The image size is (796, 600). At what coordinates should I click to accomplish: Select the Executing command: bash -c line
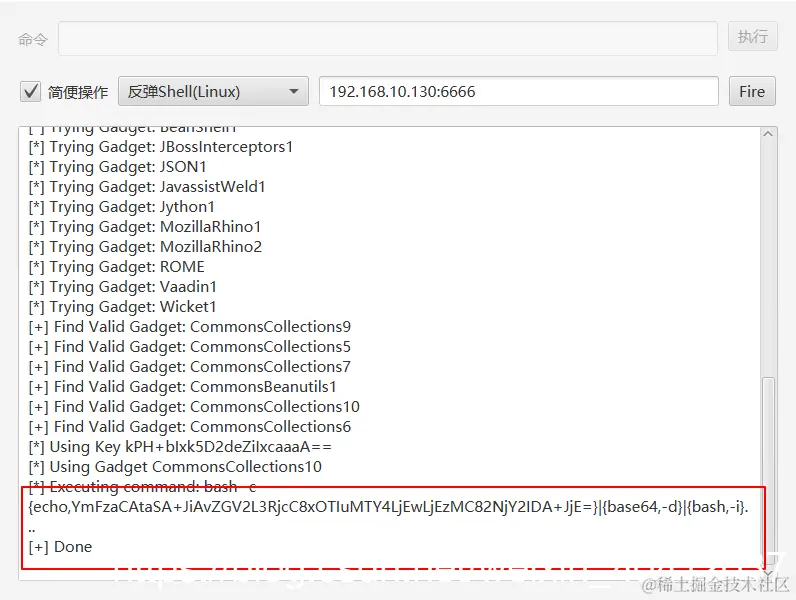point(143,487)
